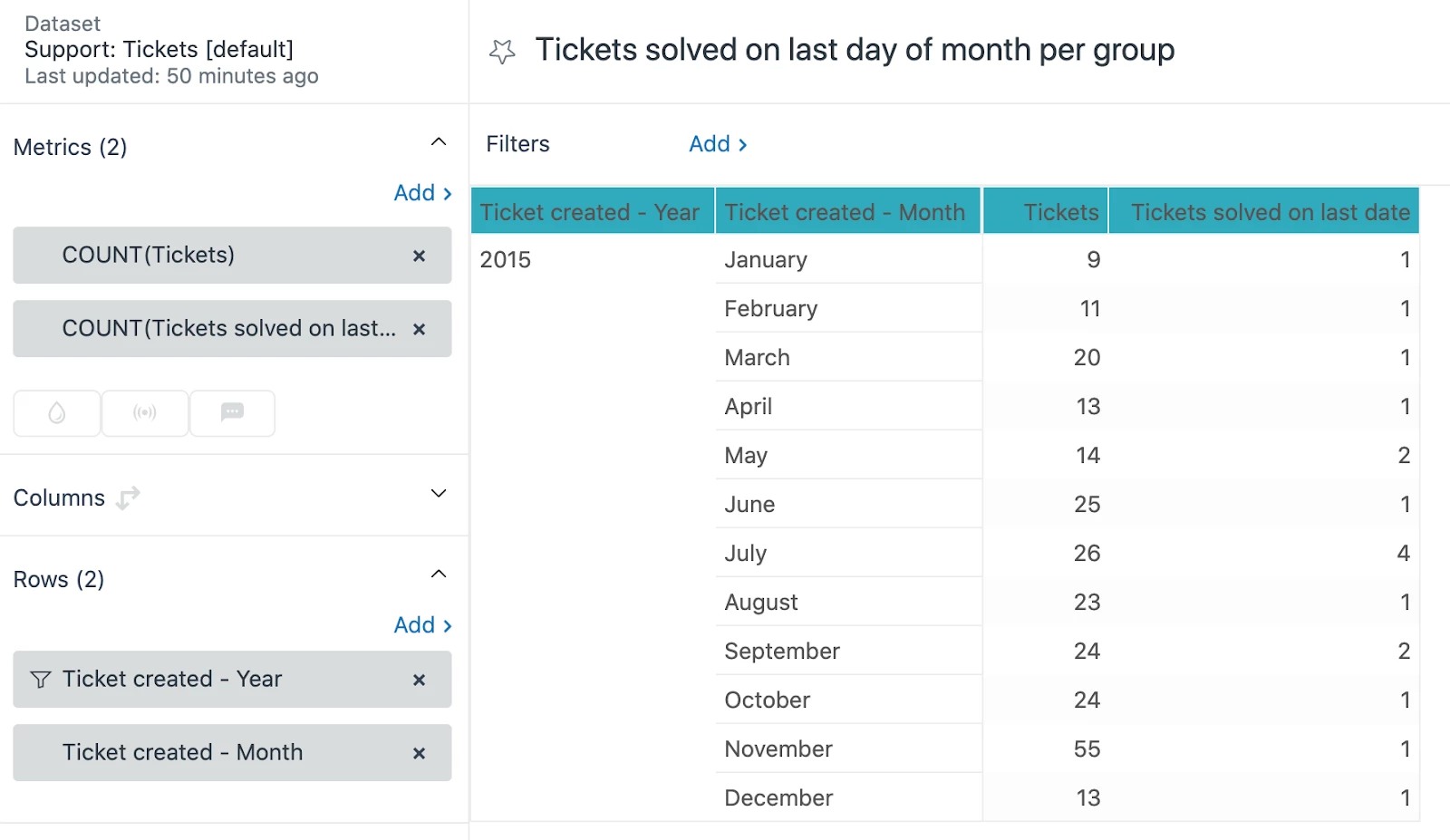Image resolution: width=1450 pixels, height=840 pixels.
Task: Open the Ticket created - Month attribute
Action: click(182, 753)
